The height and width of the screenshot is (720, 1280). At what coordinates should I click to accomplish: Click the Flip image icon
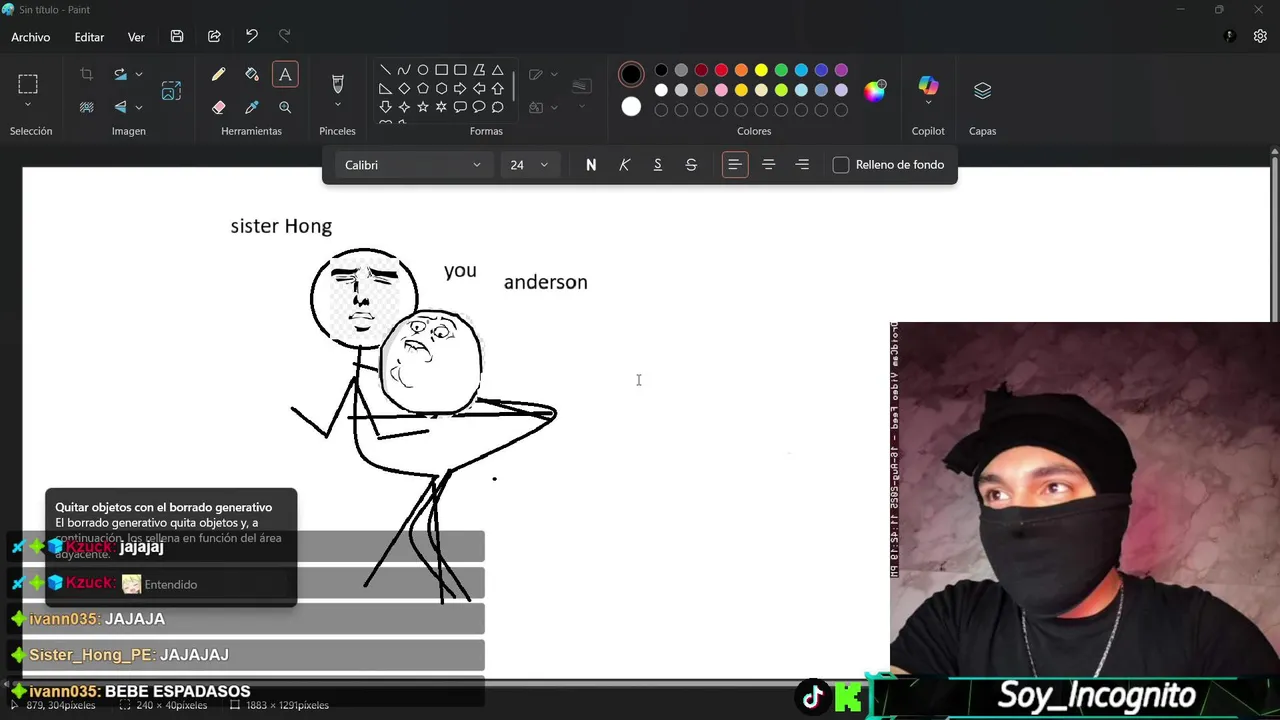120,107
